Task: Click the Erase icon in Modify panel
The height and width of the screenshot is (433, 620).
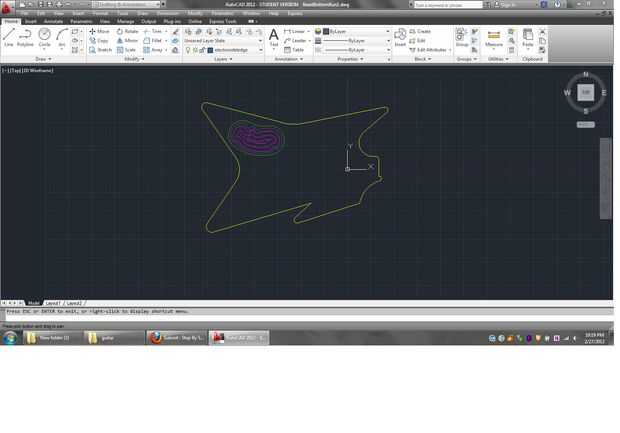Action: [176, 31]
